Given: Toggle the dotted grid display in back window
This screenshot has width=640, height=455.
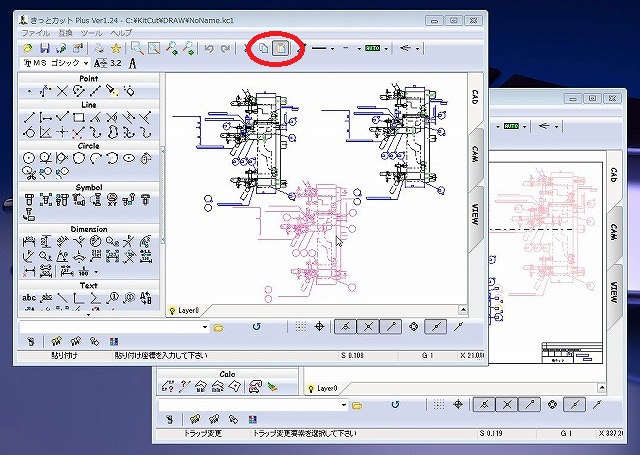Looking at the screenshot, I should pyautogui.click(x=439, y=404).
